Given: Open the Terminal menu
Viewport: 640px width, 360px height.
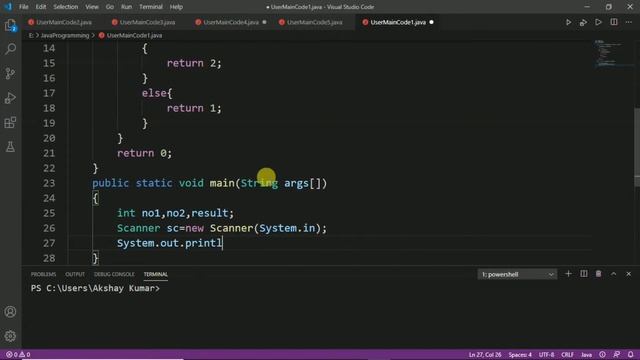Looking at the screenshot, I should tap(151, 7).
